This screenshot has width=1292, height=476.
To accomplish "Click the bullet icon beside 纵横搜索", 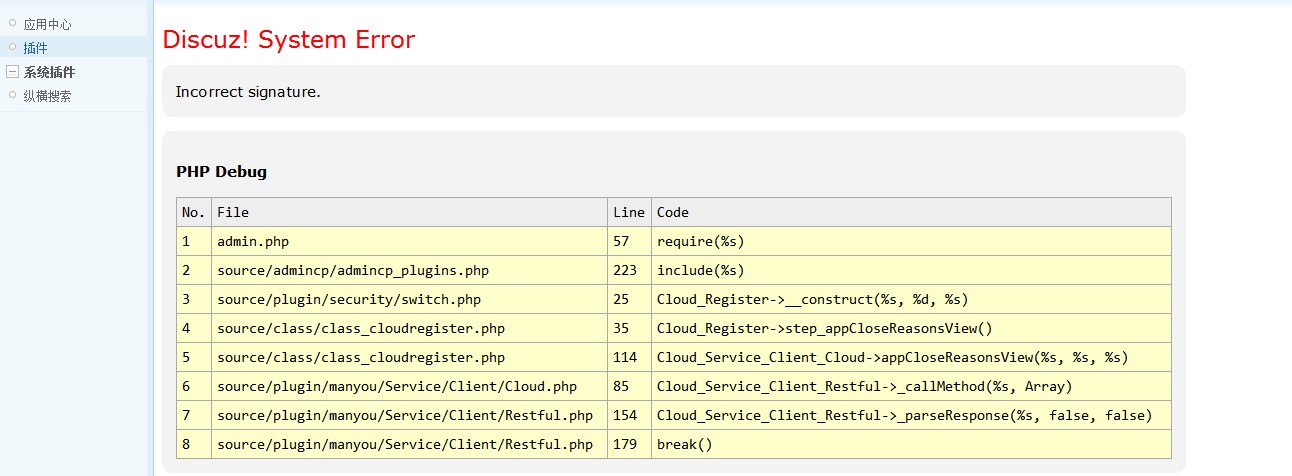I will pos(13,96).
